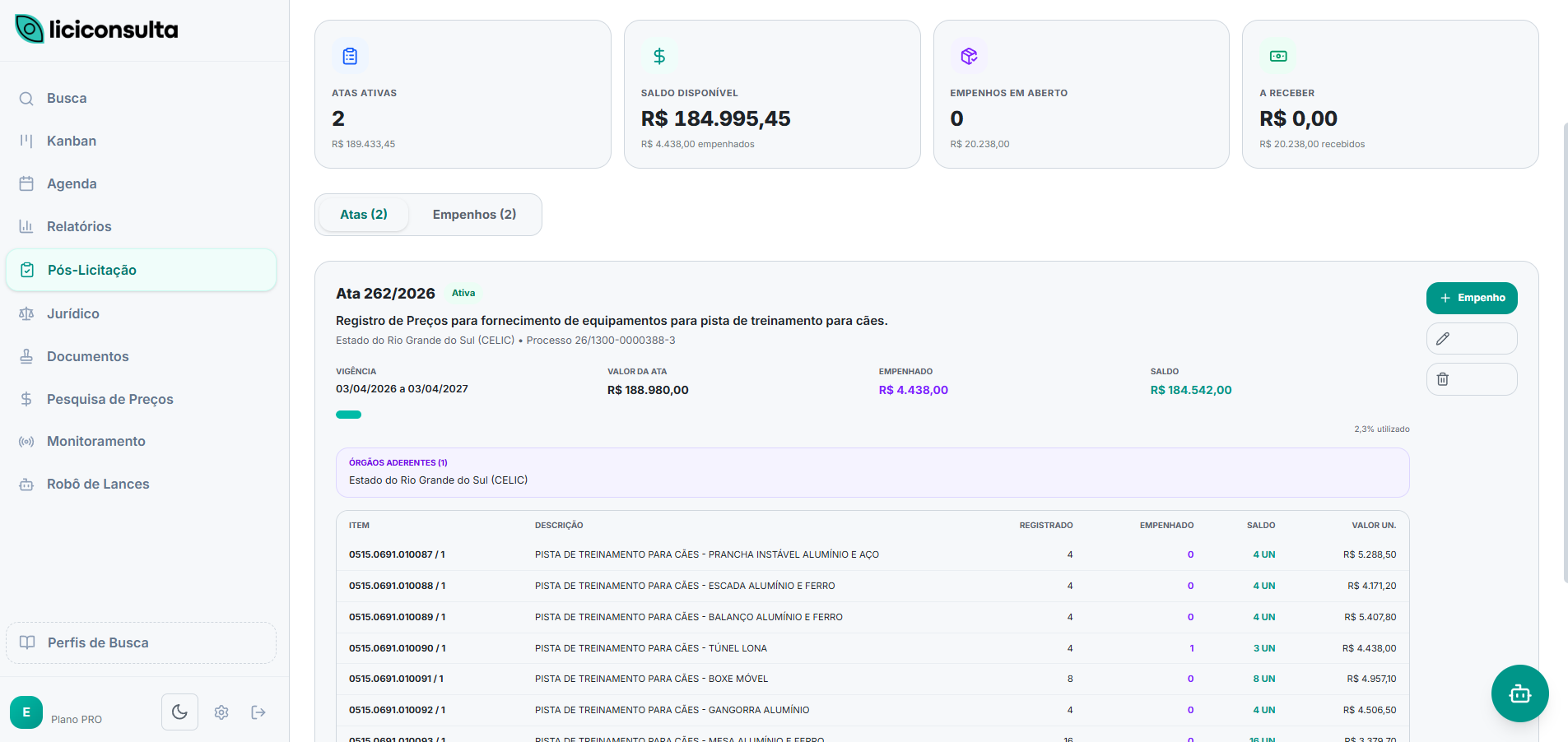This screenshot has height=742, width=1568.
Task: Click the Empenhos em Aberto box icon
Action: click(x=969, y=56)
